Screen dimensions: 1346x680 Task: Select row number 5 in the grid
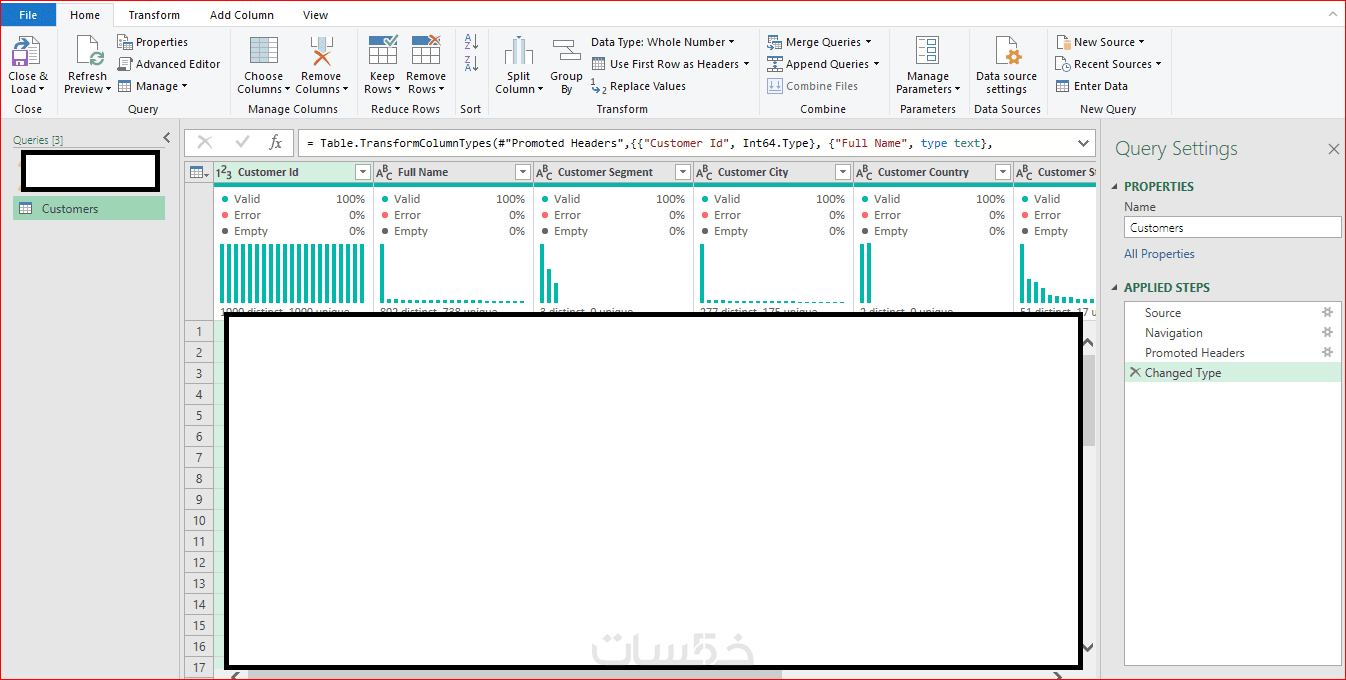pos(199,415)
